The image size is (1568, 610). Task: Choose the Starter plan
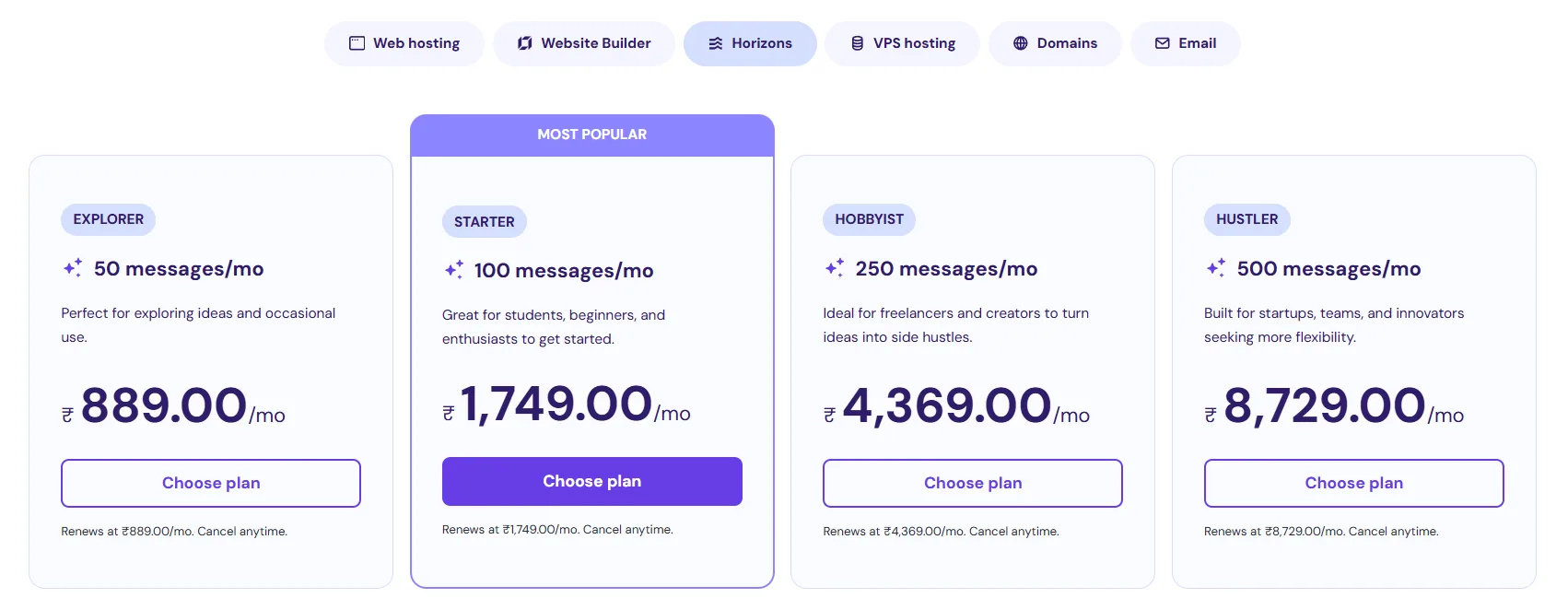pyautogui.click(x=592, y=481)
